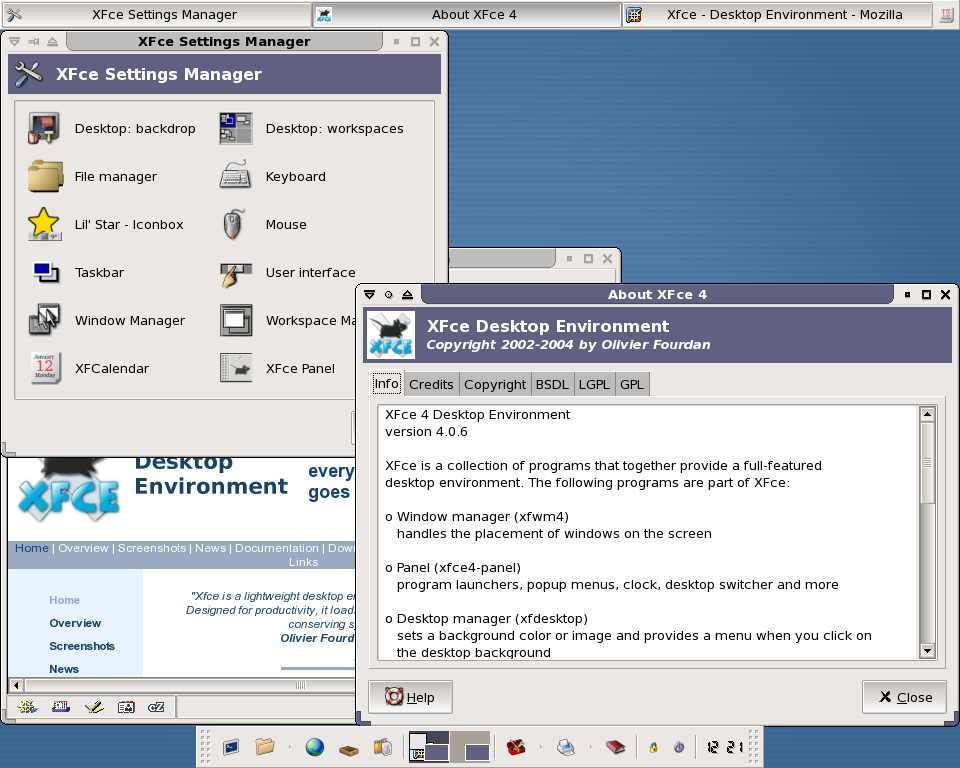960x768 pixels.
Task: Toggle sticky on the XFce Settings Manager window
Action: click(34, 42)
